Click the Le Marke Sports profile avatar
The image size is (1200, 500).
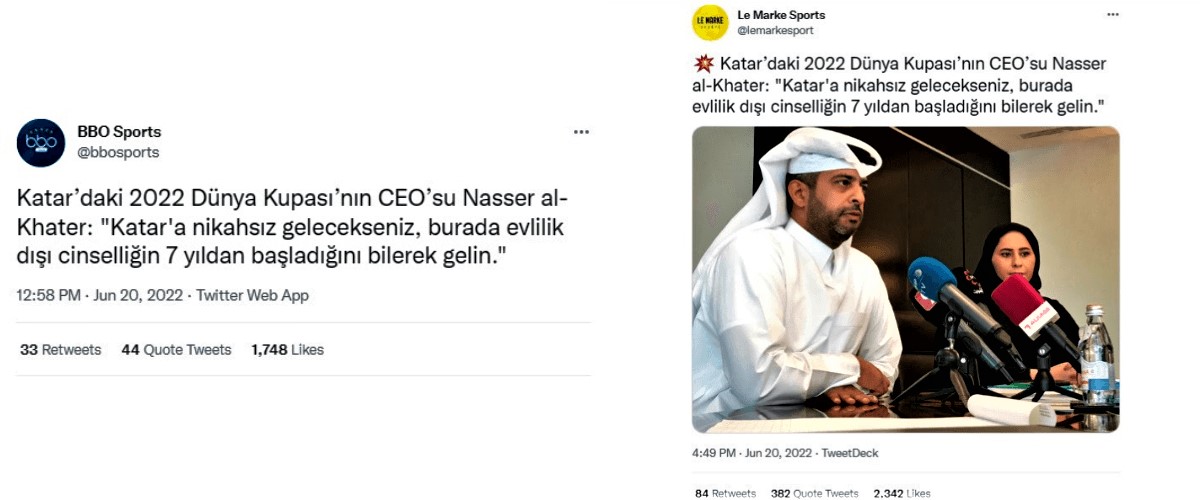(x=710, y=22)
